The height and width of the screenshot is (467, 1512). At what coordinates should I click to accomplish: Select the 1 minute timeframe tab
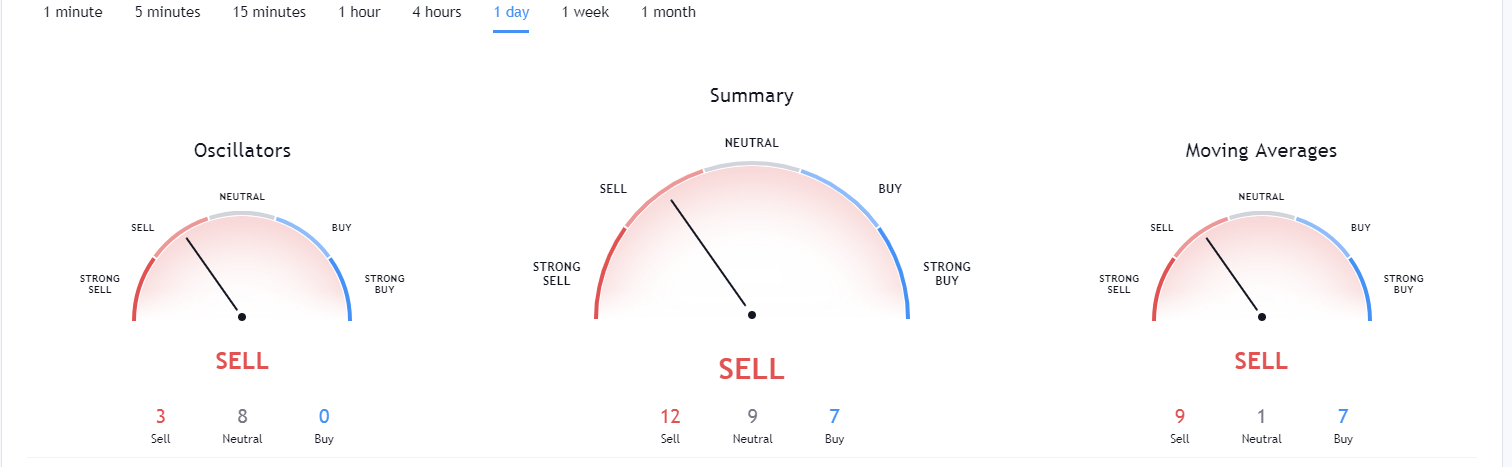coord(73,12)
